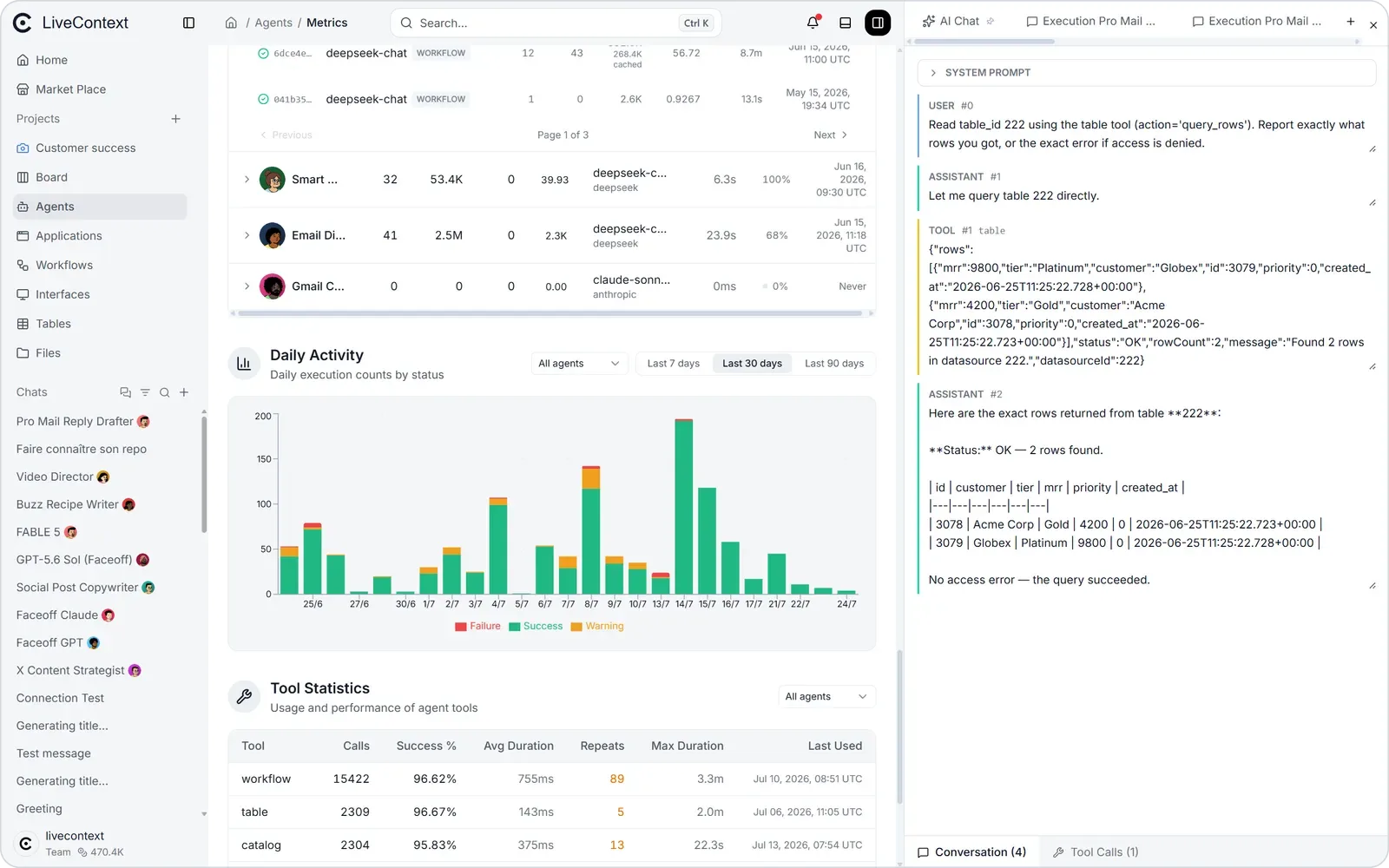This screenshot has width=1389, height=868.
Task: Open Home in the sidebar
Action: click(100, 60)
